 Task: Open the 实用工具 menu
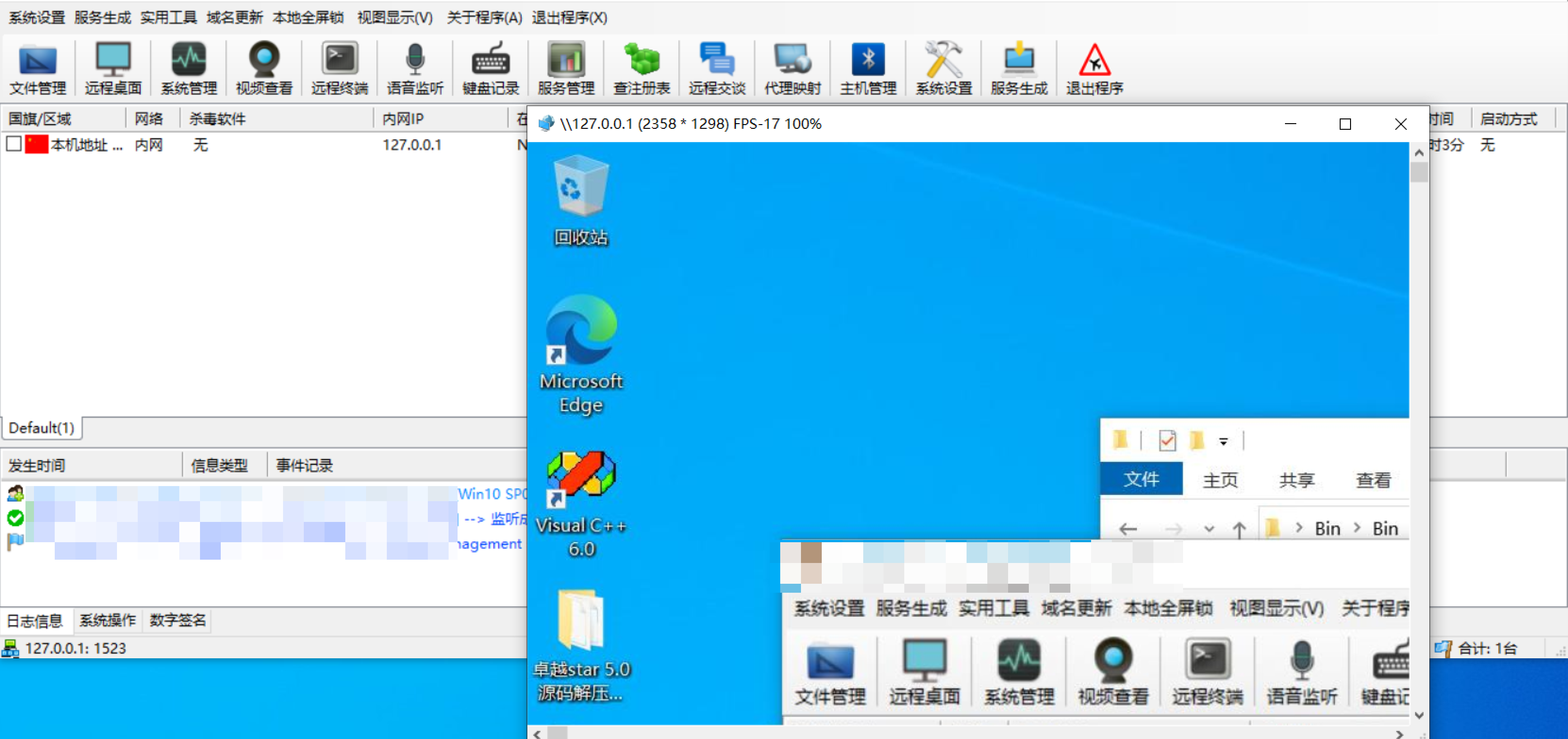[168, 17]
